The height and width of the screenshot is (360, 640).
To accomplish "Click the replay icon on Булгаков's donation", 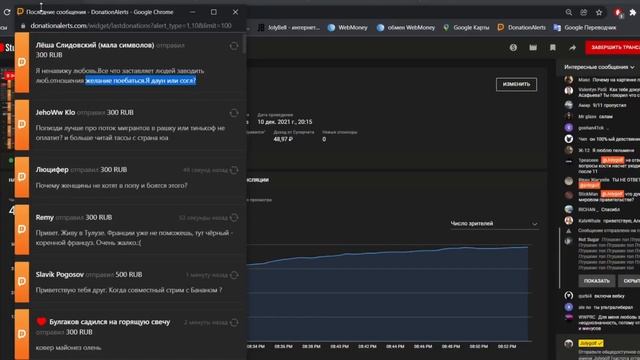I will tap(234, 322).
